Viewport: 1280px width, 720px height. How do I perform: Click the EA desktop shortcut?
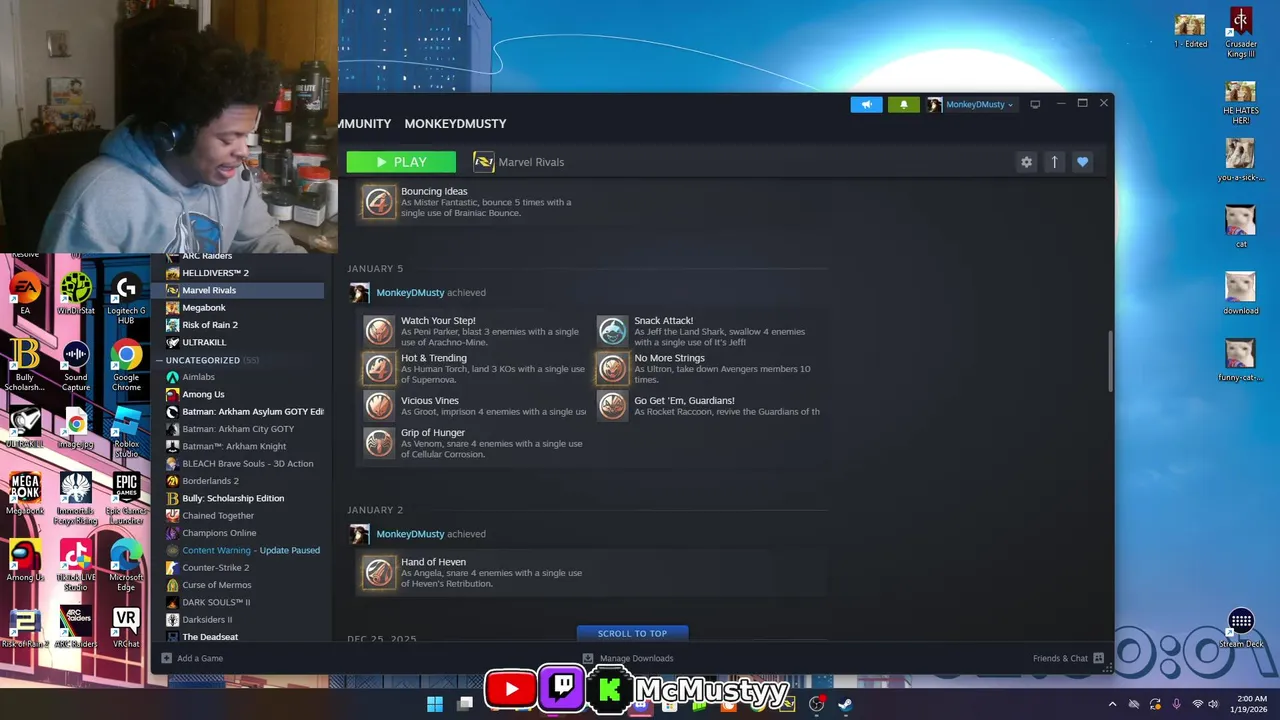point(25,295)
